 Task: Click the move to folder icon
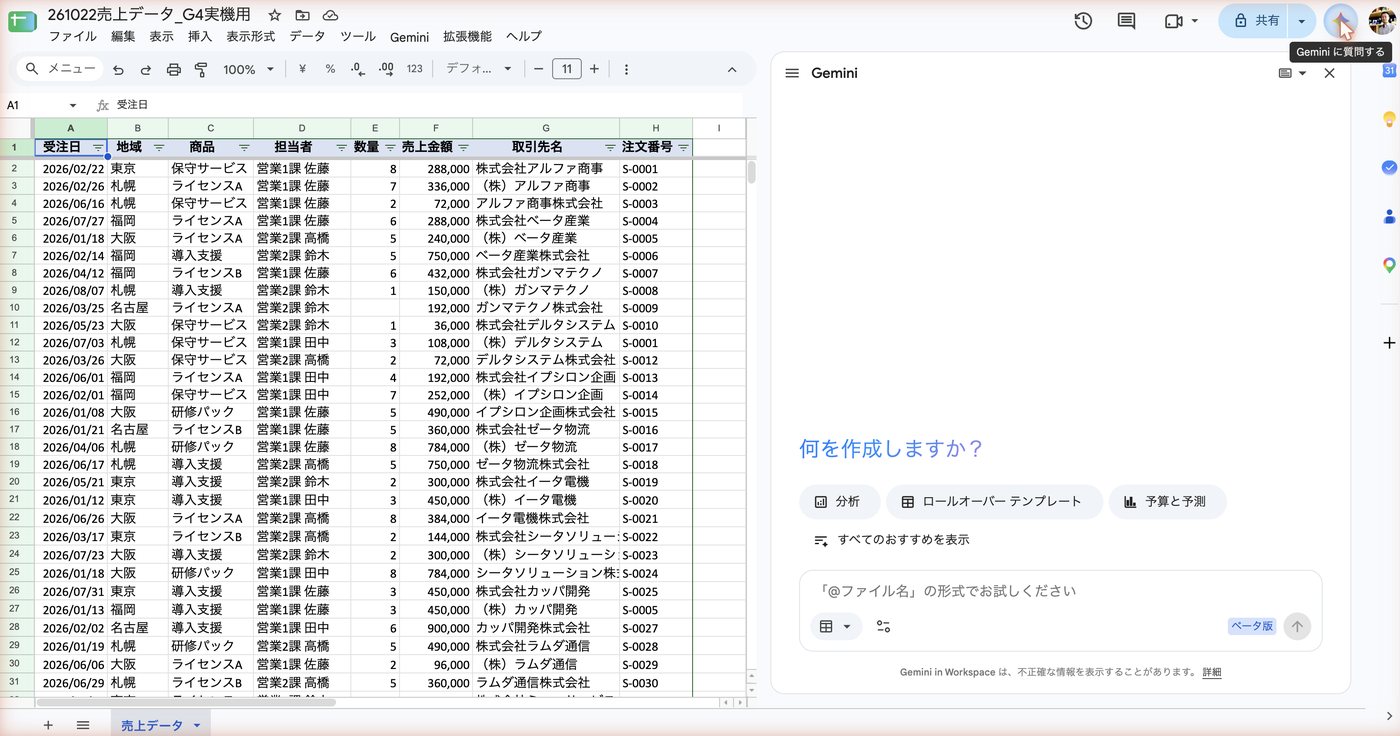pos(303,15)
